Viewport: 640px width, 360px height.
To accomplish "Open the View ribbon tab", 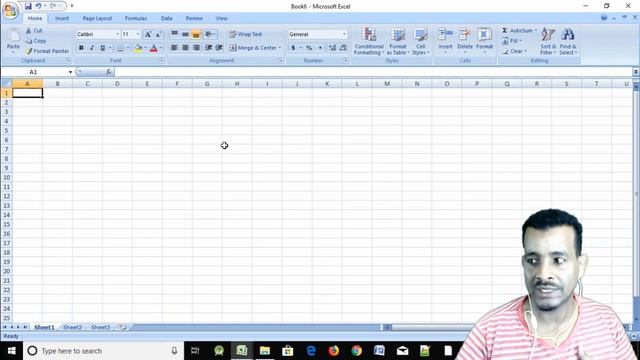I will coord(222,18).
